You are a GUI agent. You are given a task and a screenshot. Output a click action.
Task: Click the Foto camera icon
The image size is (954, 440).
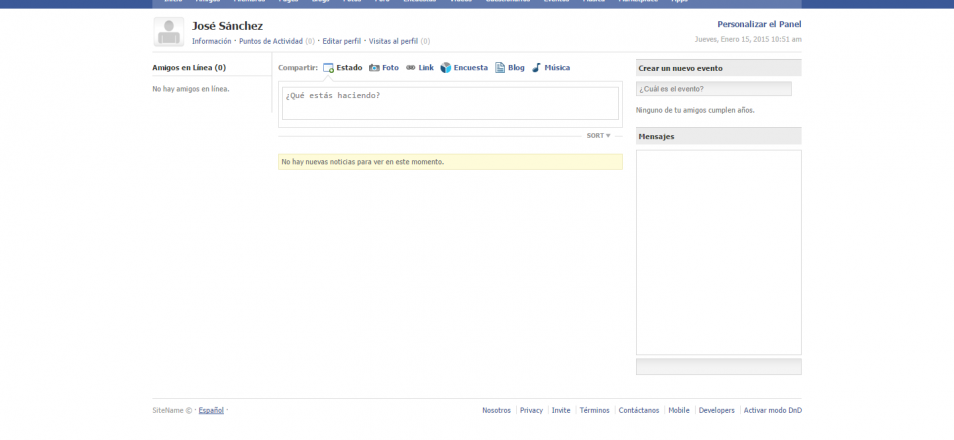click(x=374, y=68)
